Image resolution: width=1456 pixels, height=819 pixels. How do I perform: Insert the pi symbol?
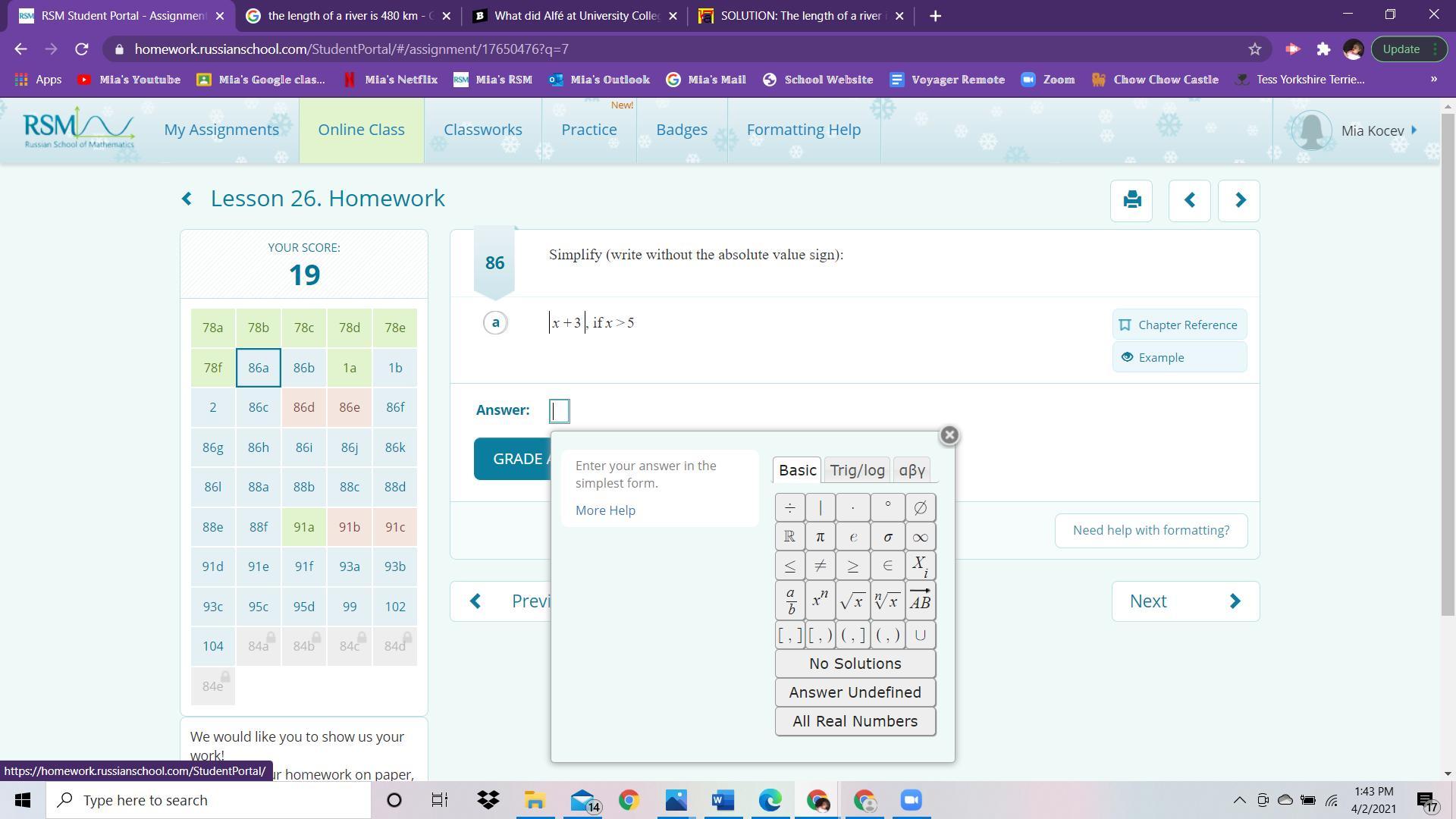coord(820,537)
